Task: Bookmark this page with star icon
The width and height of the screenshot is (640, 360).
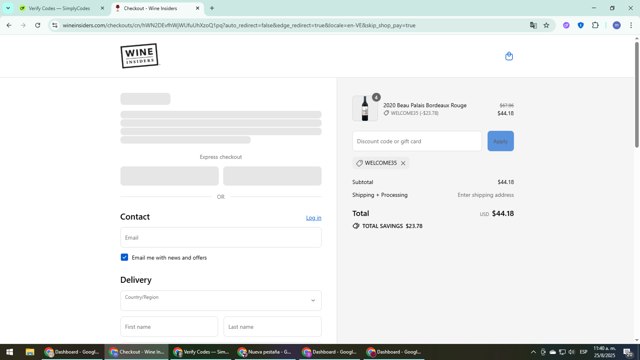Action: pyautogui.click(x=546, y=25)
